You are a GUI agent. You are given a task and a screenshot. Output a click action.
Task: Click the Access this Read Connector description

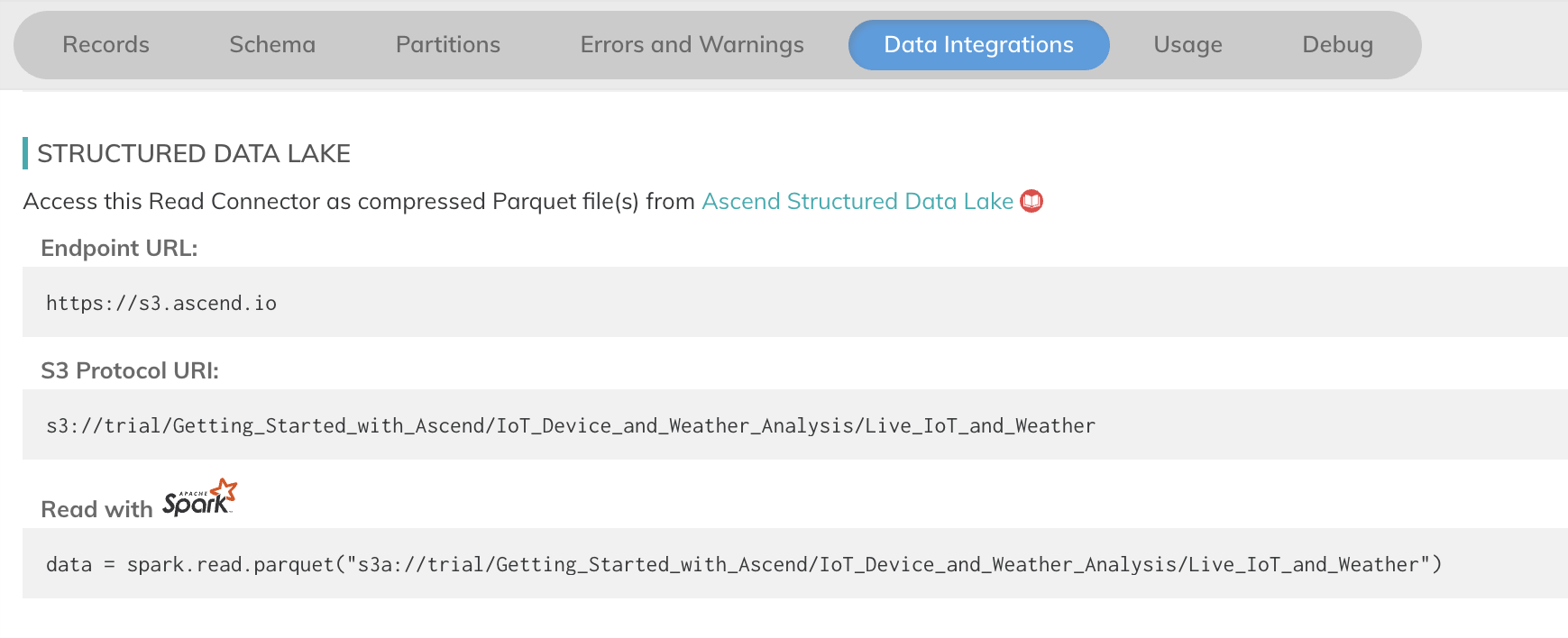coord(359,201)
